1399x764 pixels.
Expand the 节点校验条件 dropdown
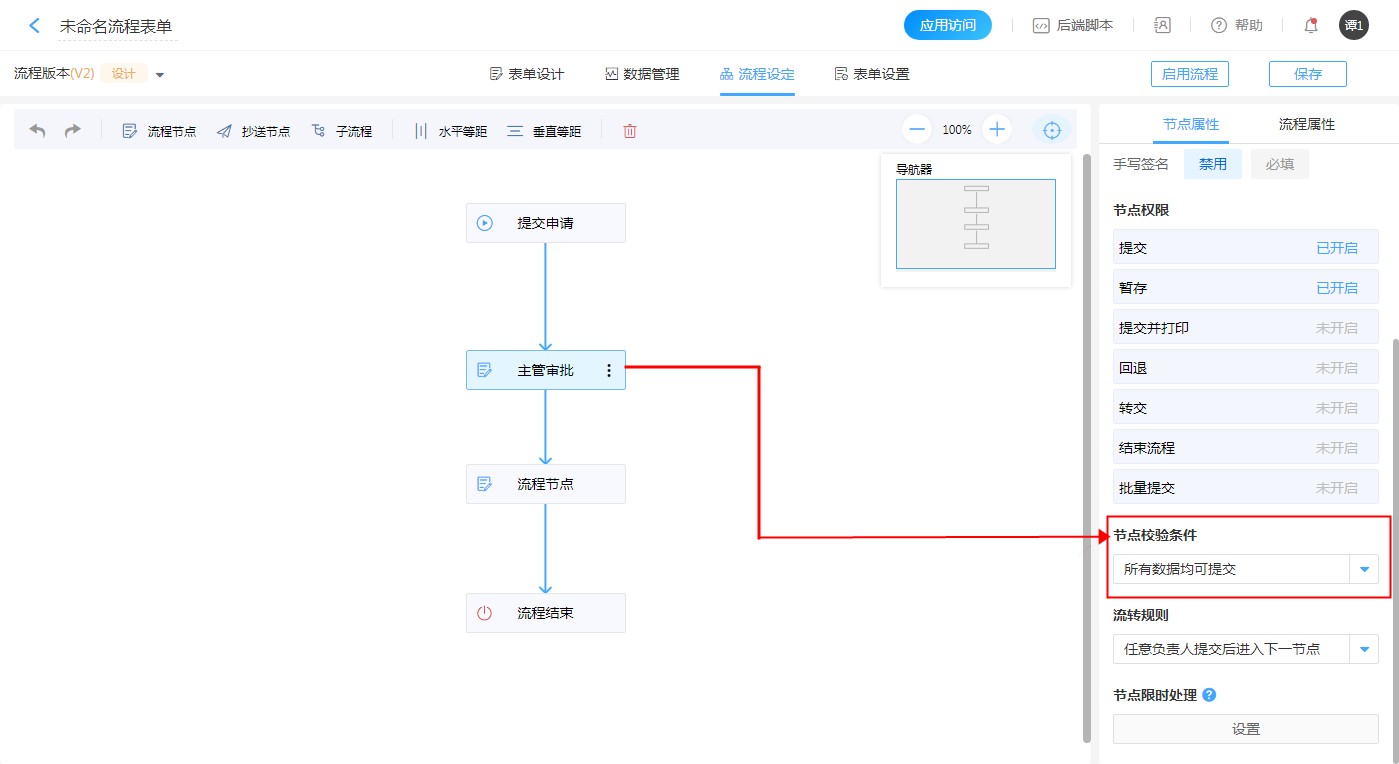click(1363, 569)
